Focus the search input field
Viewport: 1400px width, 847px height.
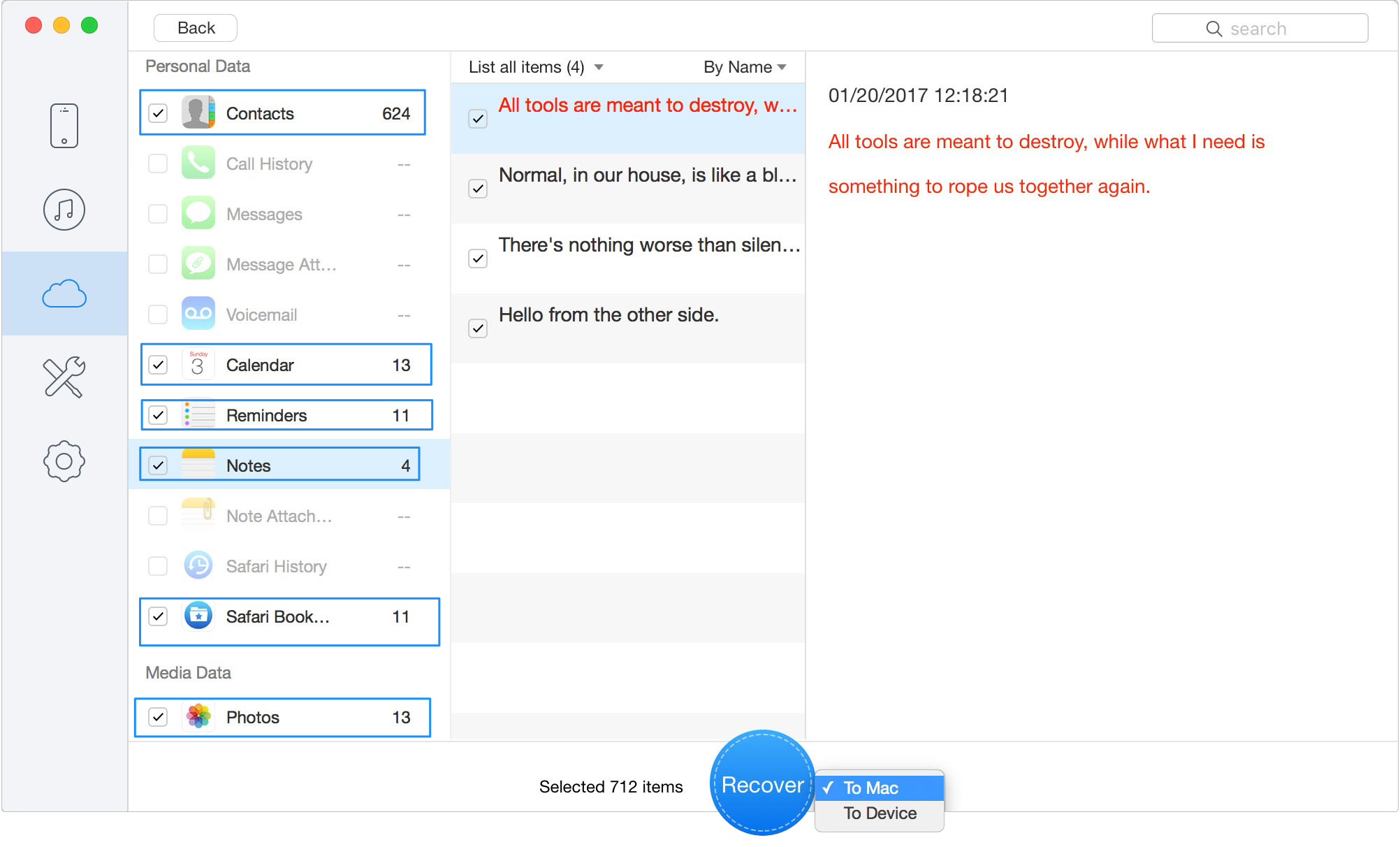1260,29
